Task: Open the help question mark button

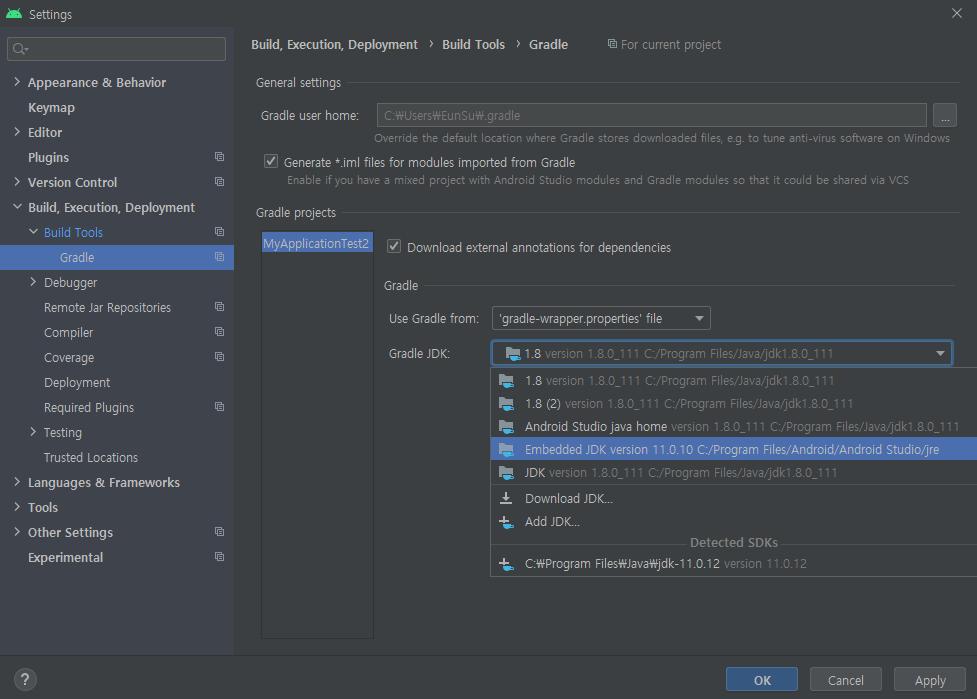Action: point(25,679)
